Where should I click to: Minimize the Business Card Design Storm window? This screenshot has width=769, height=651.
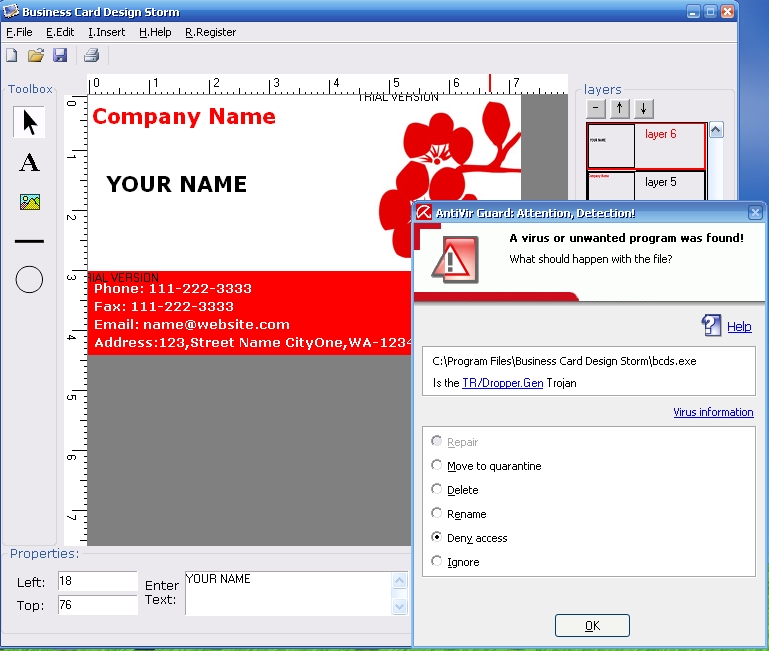[x=693, y=11]
